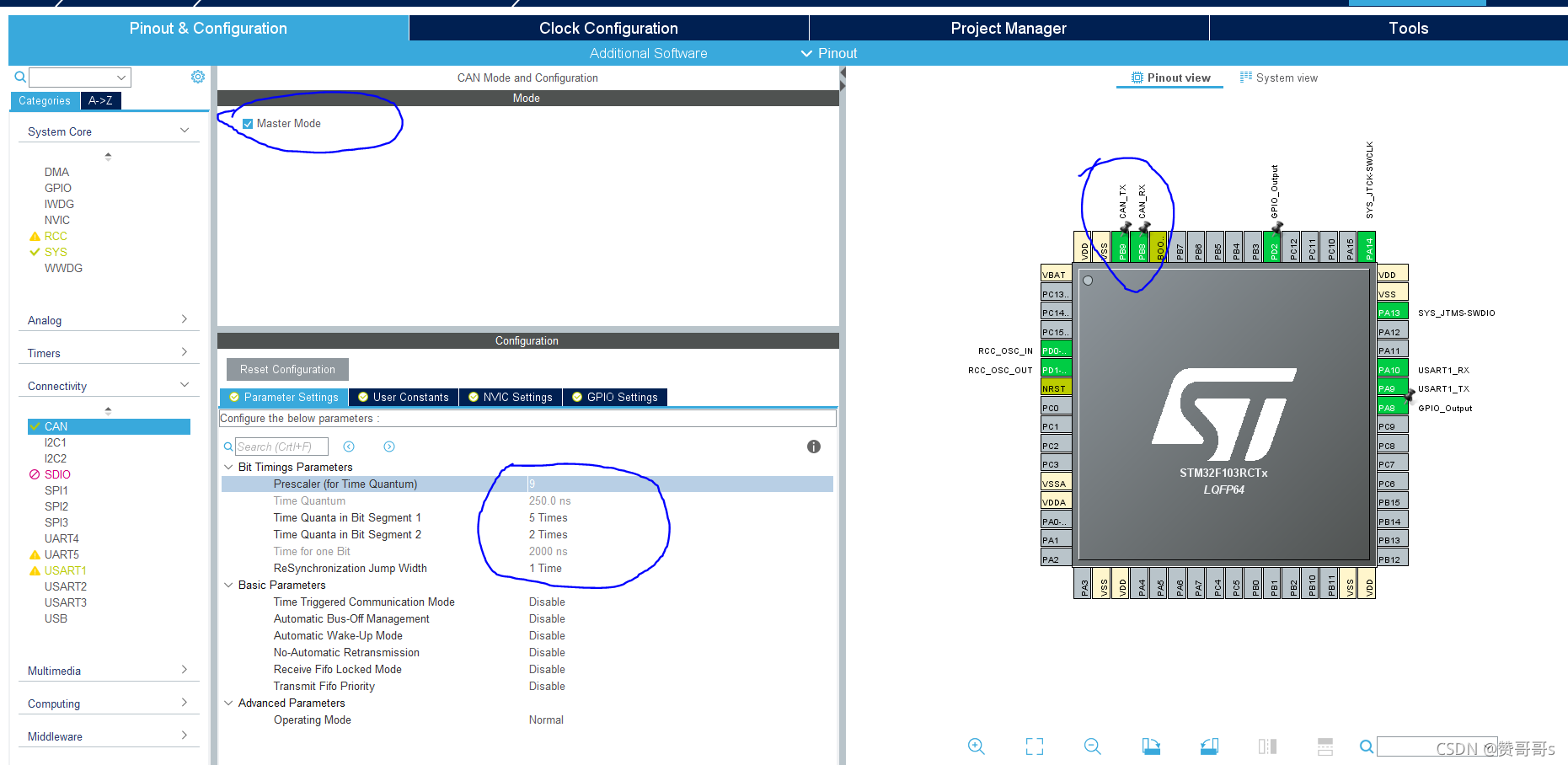The width and height of the screenshot is (1568, 765).
Task: Click the vertical split view icon
Action: pyautogui.click(x=1267, y=746)
